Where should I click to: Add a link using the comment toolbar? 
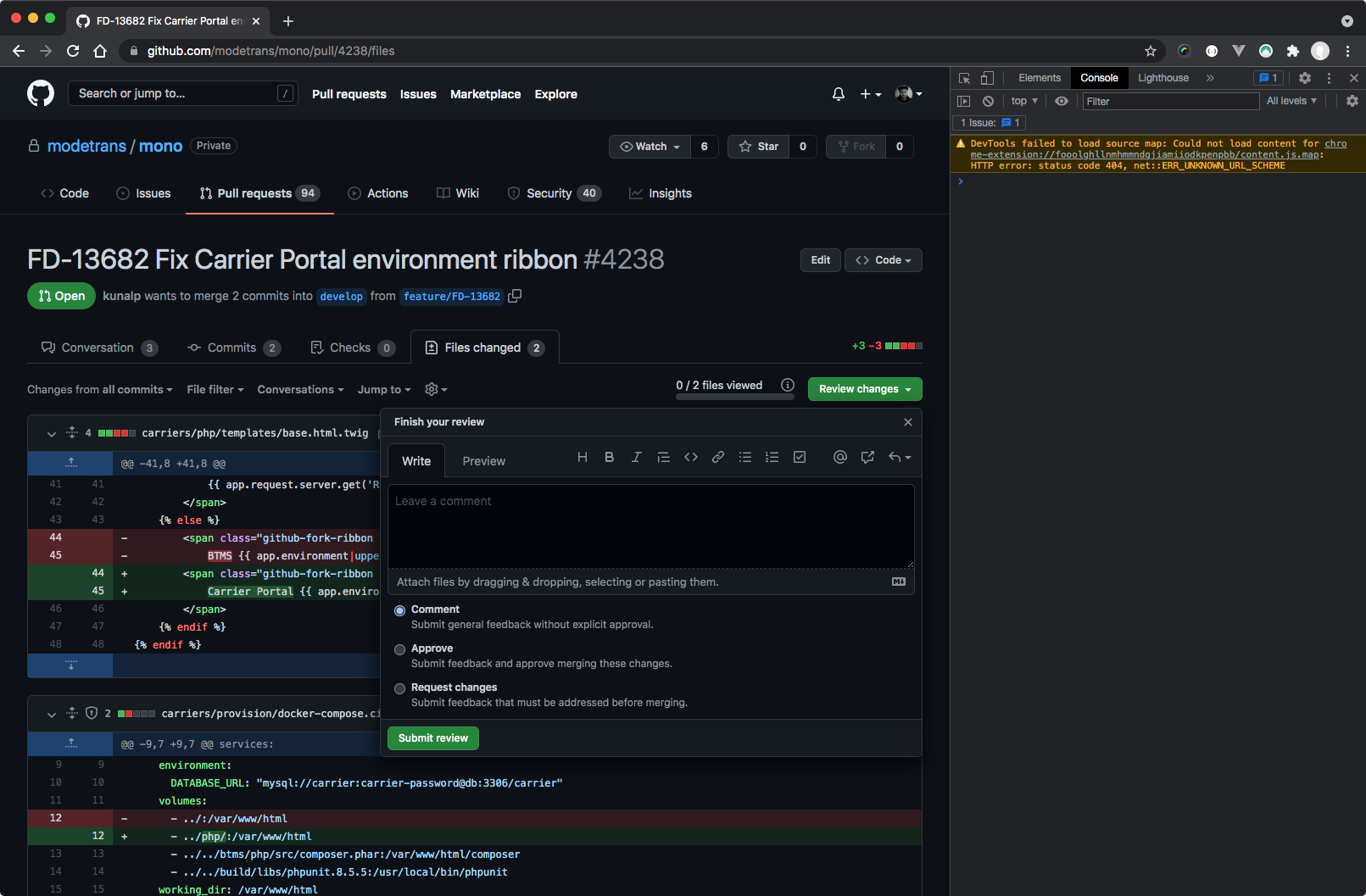[718, 457]
